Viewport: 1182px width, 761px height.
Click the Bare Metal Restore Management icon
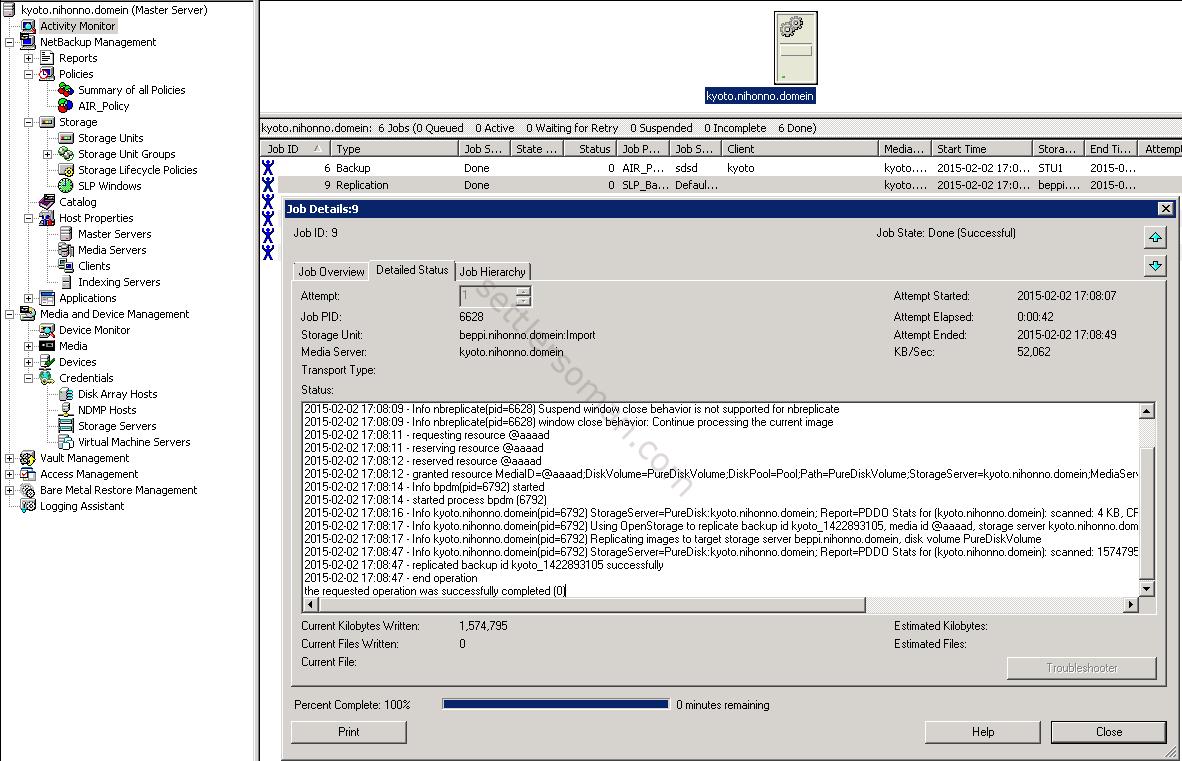[28, 491]
